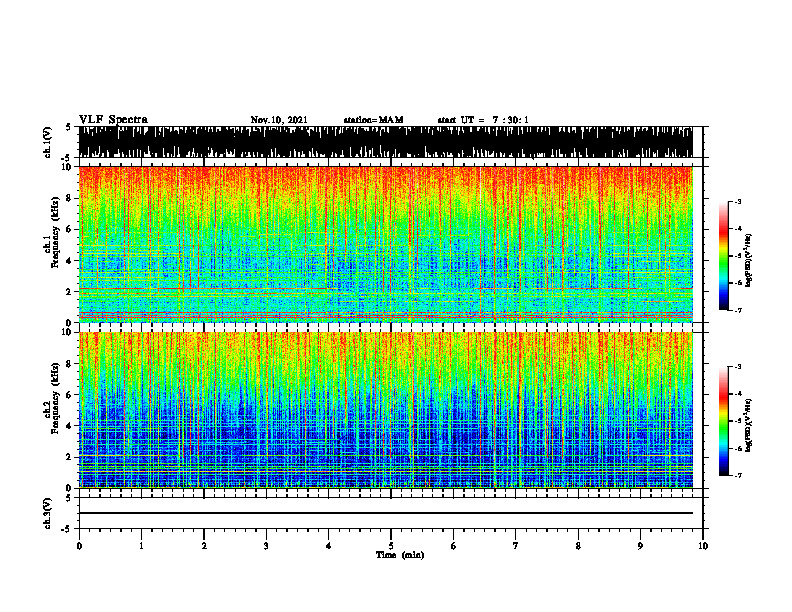This screenshot has width=792, height=612.
Task: Click inside the ch.1 spectrogram panel
Action: point(385,244)
